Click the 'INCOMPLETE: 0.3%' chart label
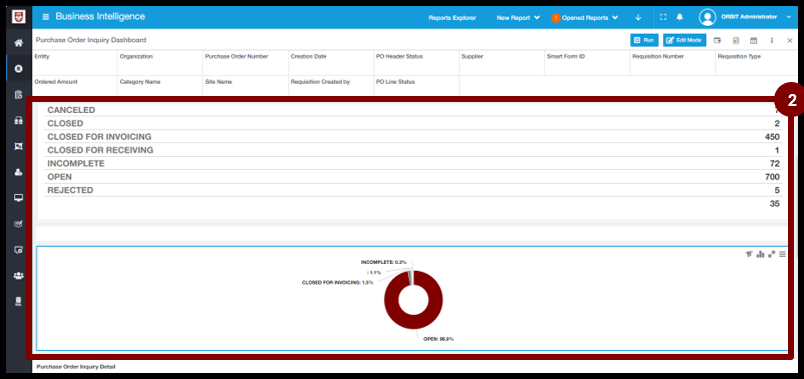The height and width of the screenshot is (379, 804). pos(384,262)
